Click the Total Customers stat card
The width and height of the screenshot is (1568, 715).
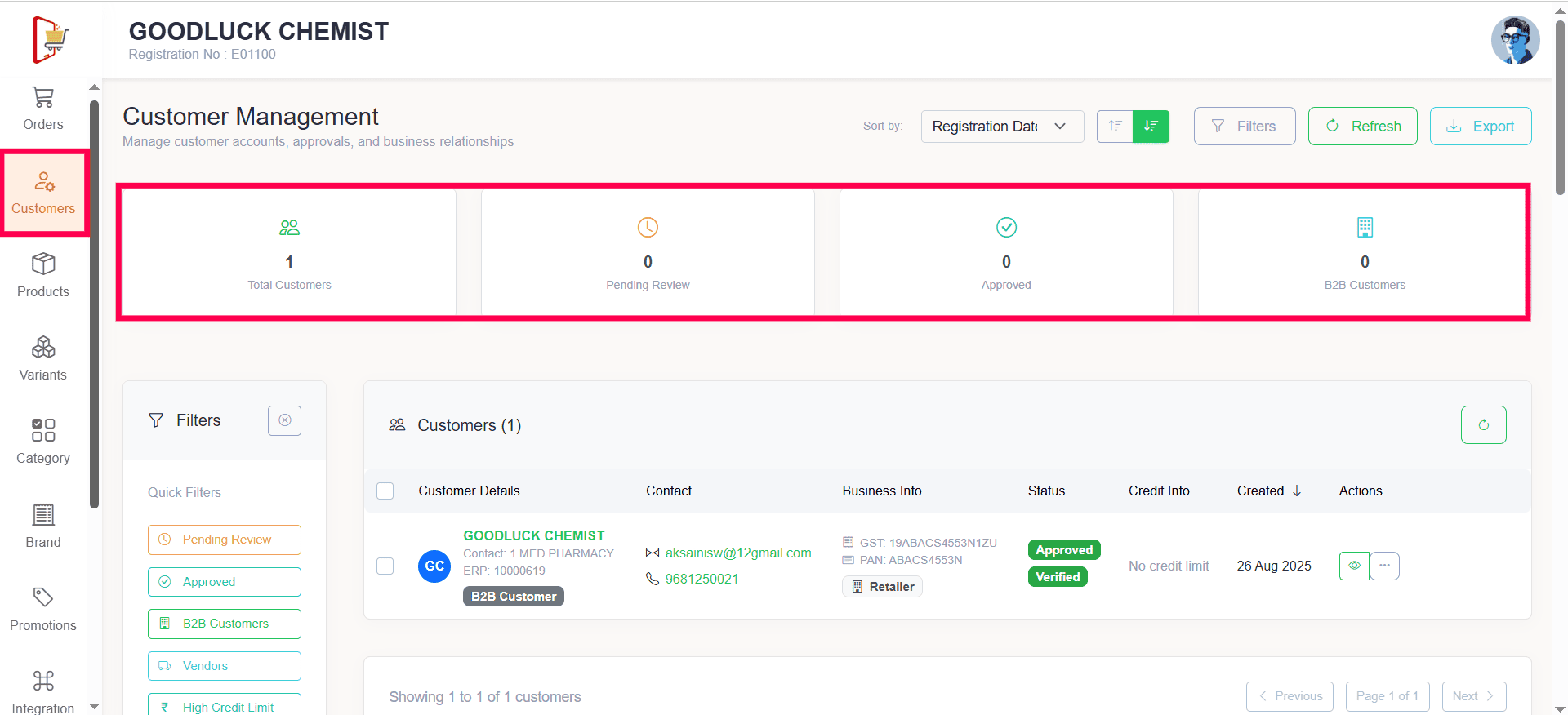coord(289,253)
